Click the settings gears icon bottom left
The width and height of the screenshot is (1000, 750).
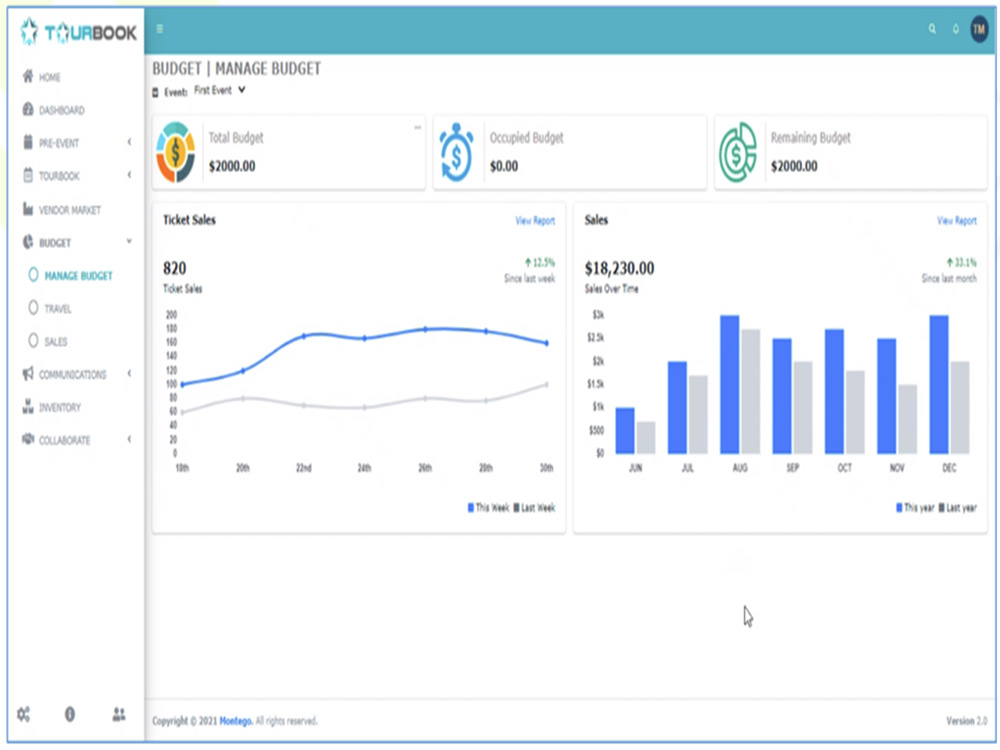coord(24,714)
